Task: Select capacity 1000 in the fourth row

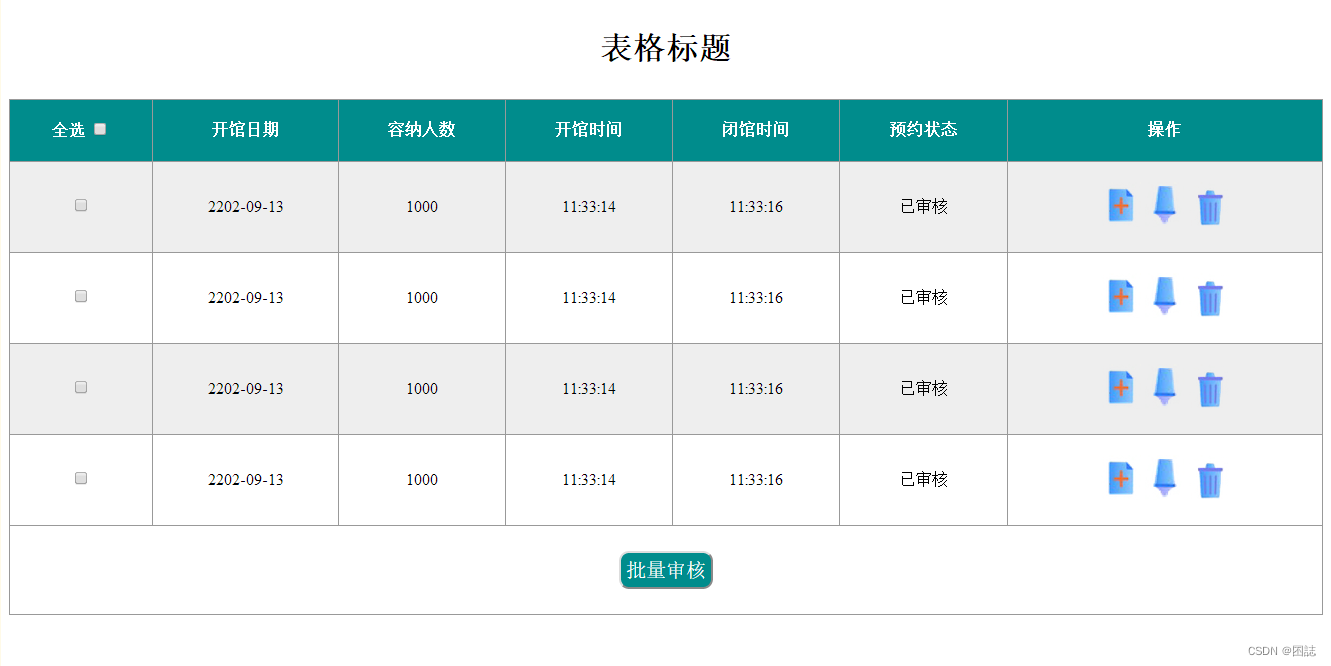Action: pos(422,480)
